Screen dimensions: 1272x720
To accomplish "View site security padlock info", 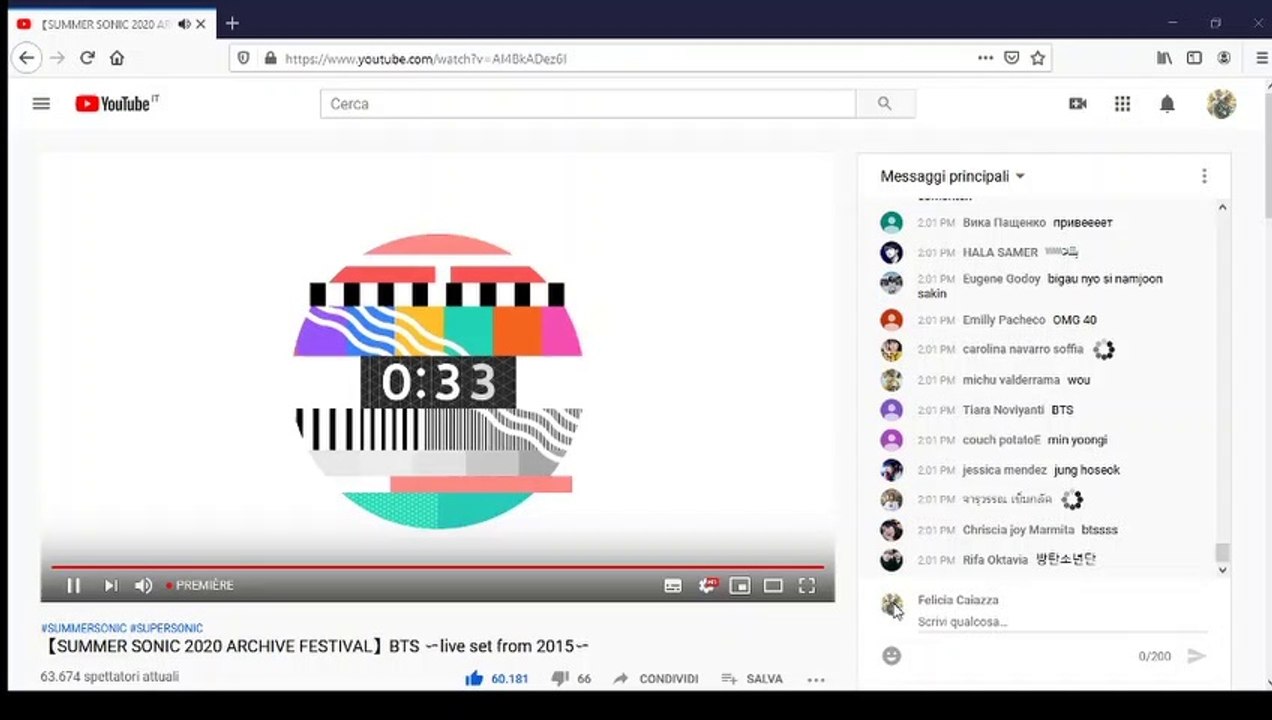I will point(269,58).
